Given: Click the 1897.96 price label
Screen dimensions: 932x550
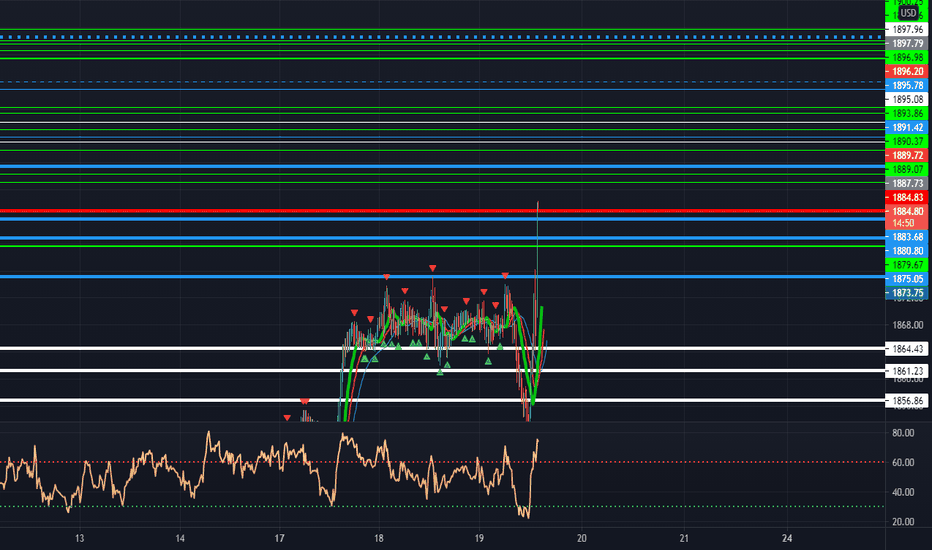Looking at the screenshot, I should [906, 29].
